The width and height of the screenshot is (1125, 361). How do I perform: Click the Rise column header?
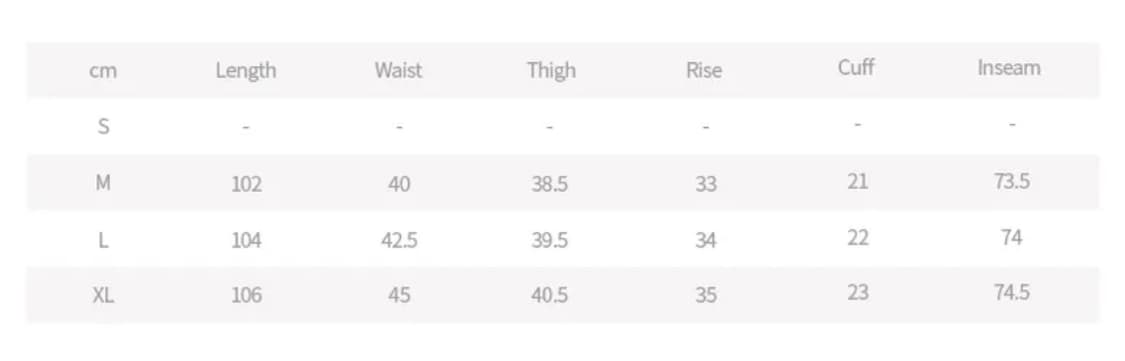[704, 70]
